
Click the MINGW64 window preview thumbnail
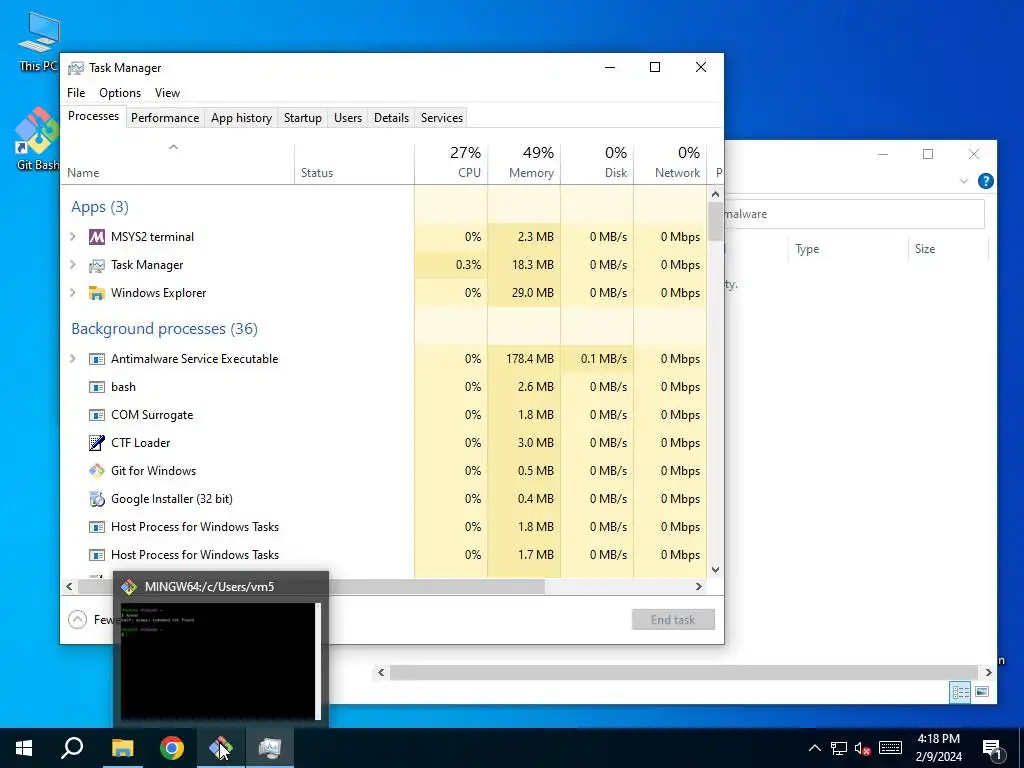221,661
